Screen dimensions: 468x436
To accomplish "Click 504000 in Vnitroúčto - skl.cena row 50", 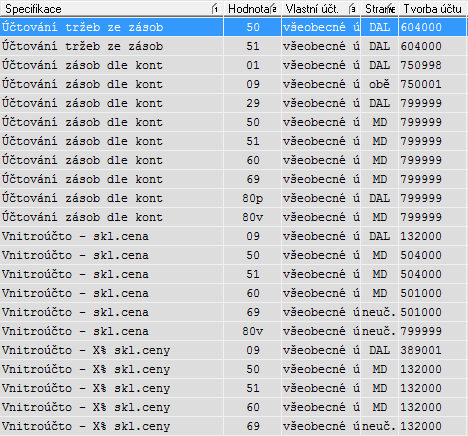I will tap(421, 255).
